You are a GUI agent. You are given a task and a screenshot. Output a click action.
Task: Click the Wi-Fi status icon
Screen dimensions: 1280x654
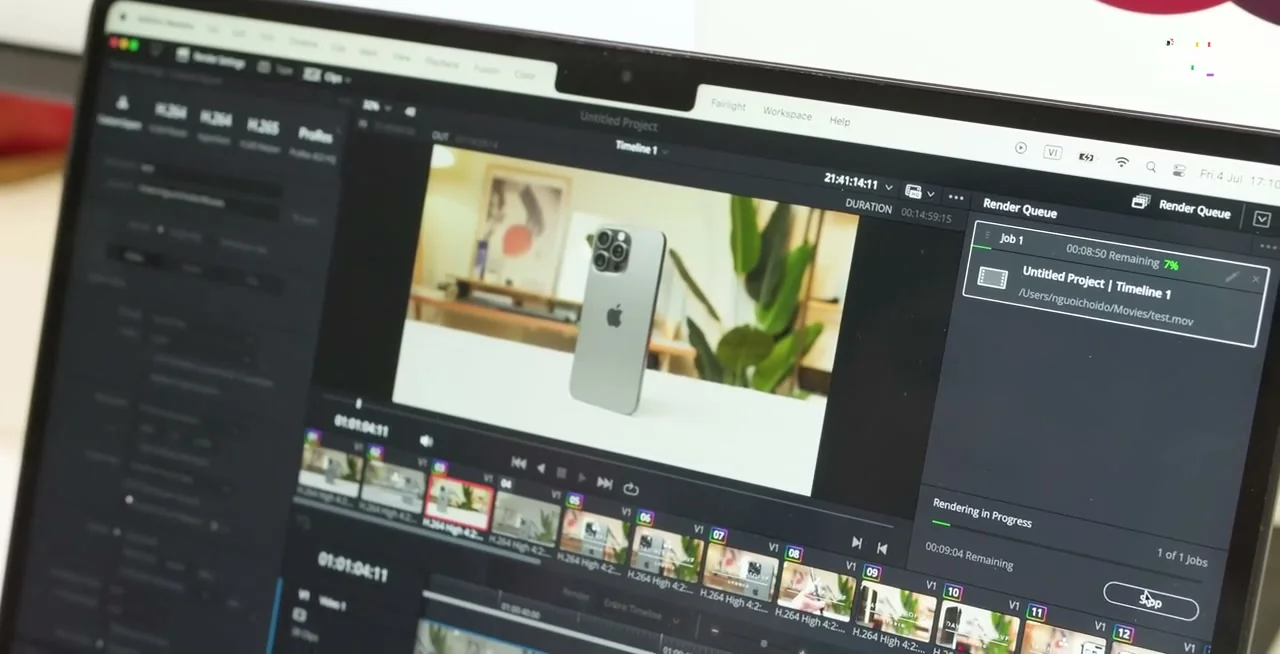click(x=1122, y=161)
